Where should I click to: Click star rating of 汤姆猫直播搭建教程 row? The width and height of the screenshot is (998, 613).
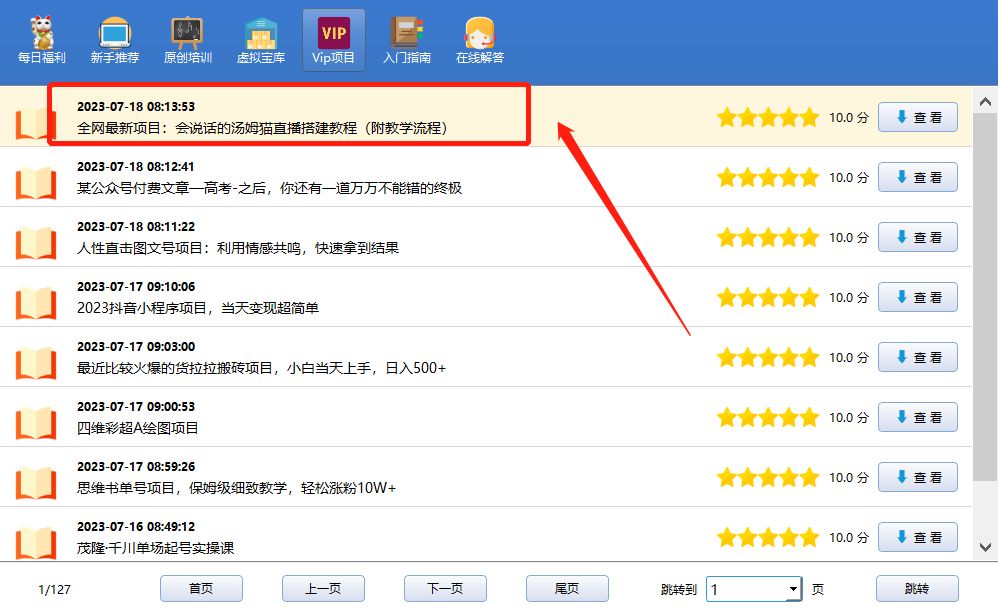click(768, 117)
